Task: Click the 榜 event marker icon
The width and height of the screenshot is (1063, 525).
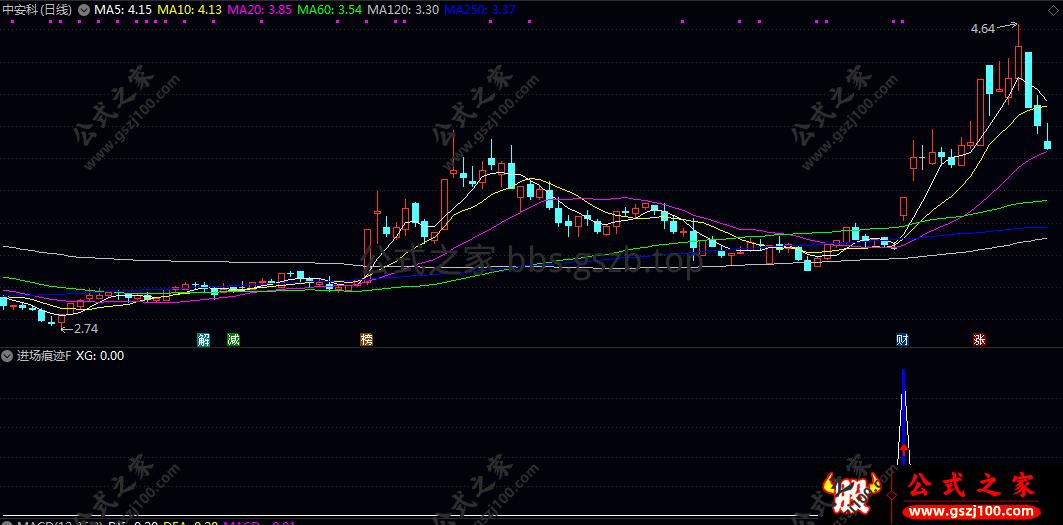Action: [x=367, y=339]
